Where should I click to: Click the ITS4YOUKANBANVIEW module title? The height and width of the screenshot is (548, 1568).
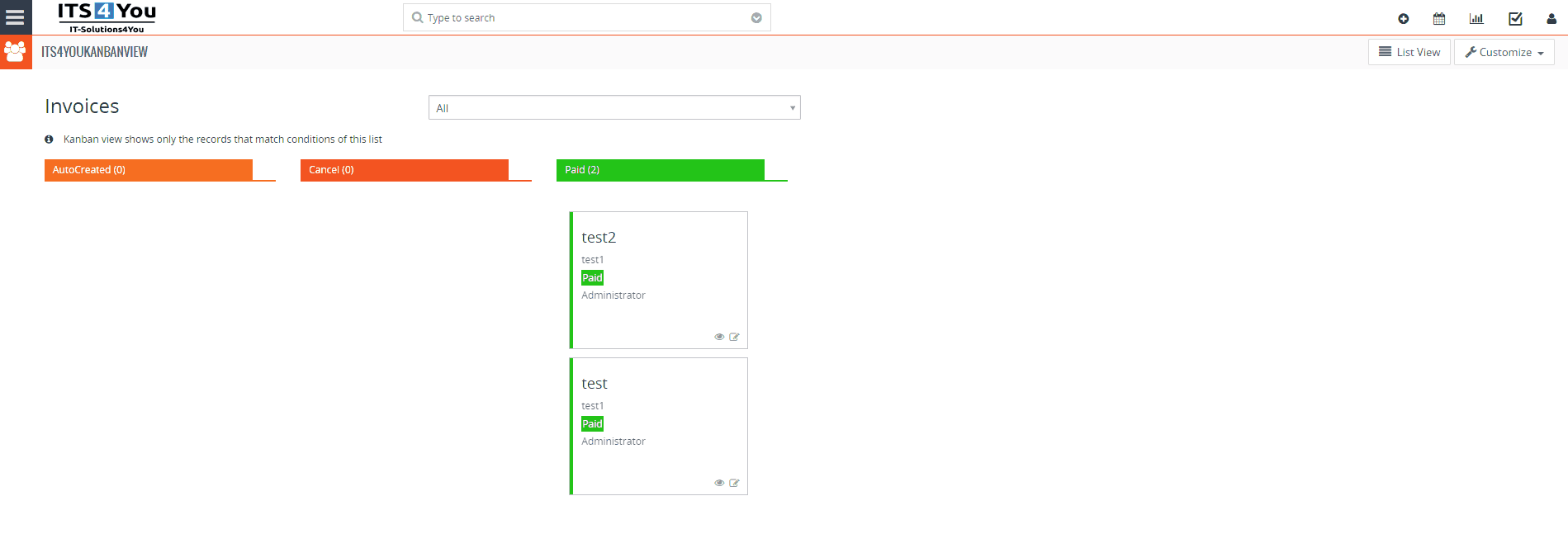(x=95, y=52)
